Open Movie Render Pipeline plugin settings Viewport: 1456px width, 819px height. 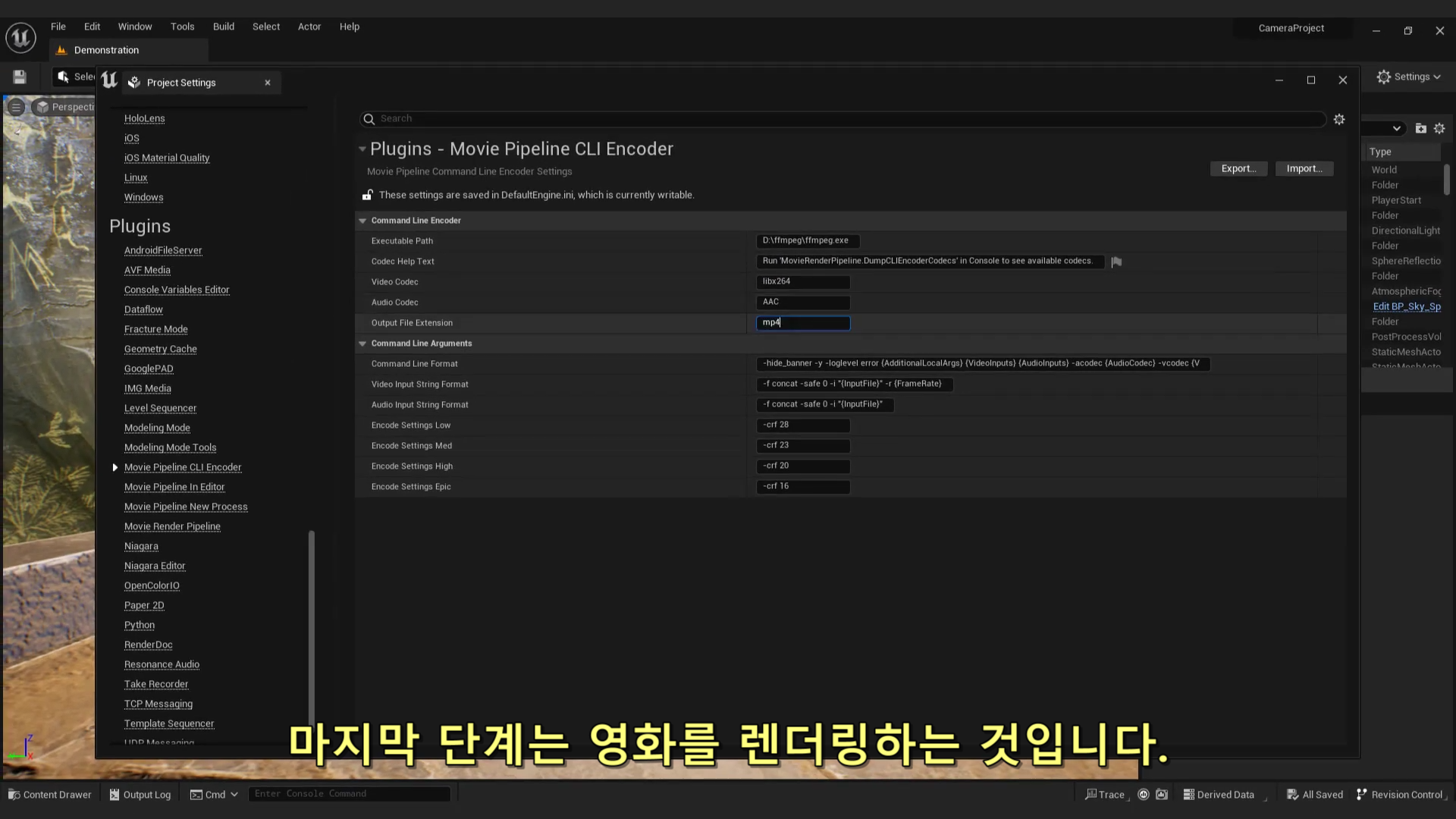pos(172,526)
